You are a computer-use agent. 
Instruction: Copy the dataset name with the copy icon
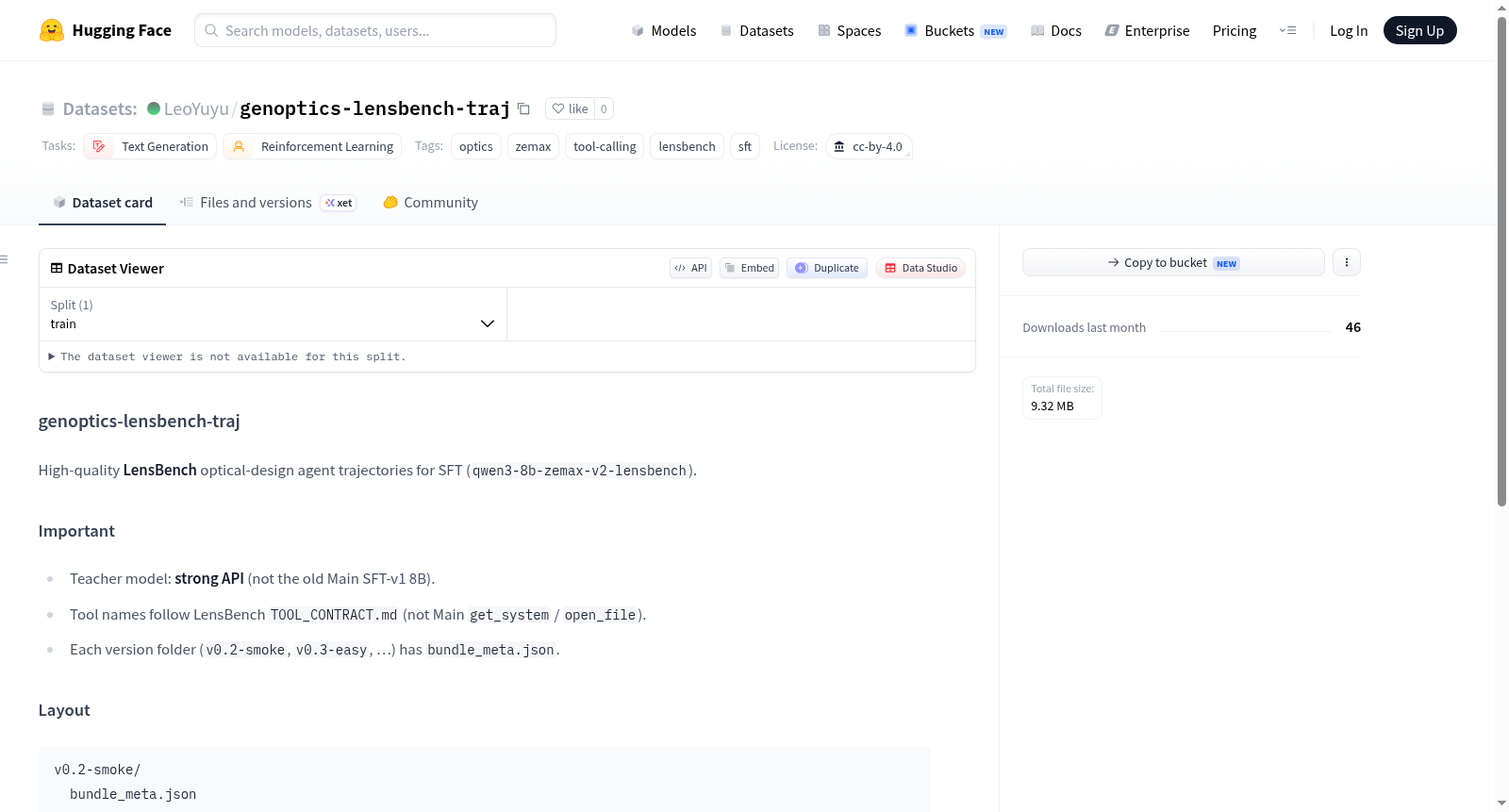point(523,108)
